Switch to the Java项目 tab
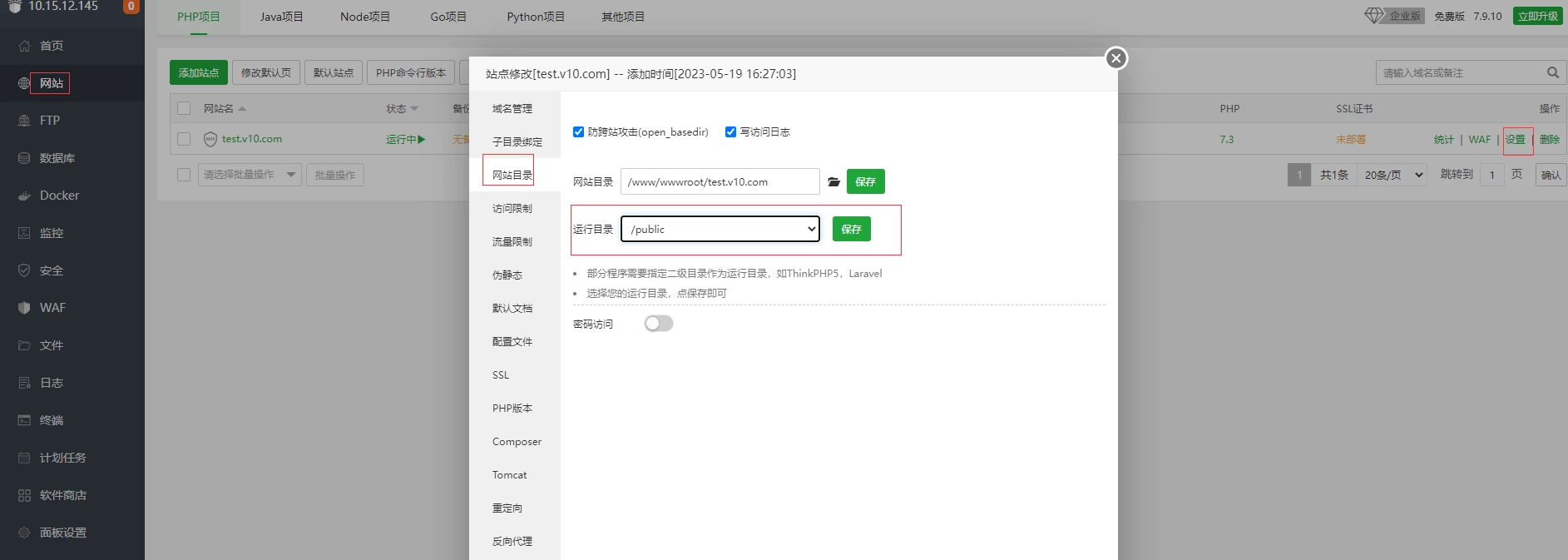Image resolution: width=1568 pixels, height=560 pixels. click(281, 17)
